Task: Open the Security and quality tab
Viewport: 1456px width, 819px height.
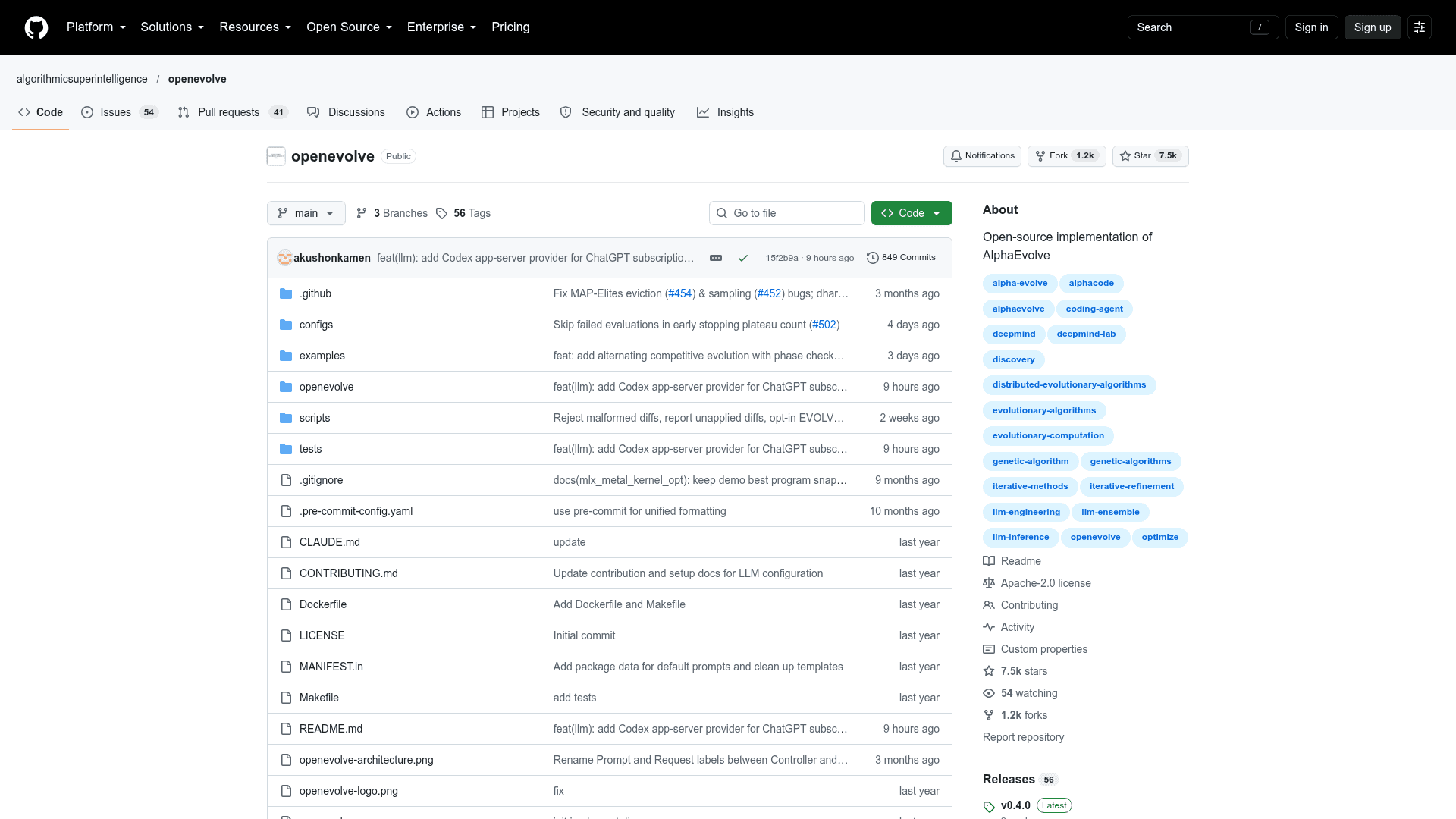Action: tap(618, 112)
